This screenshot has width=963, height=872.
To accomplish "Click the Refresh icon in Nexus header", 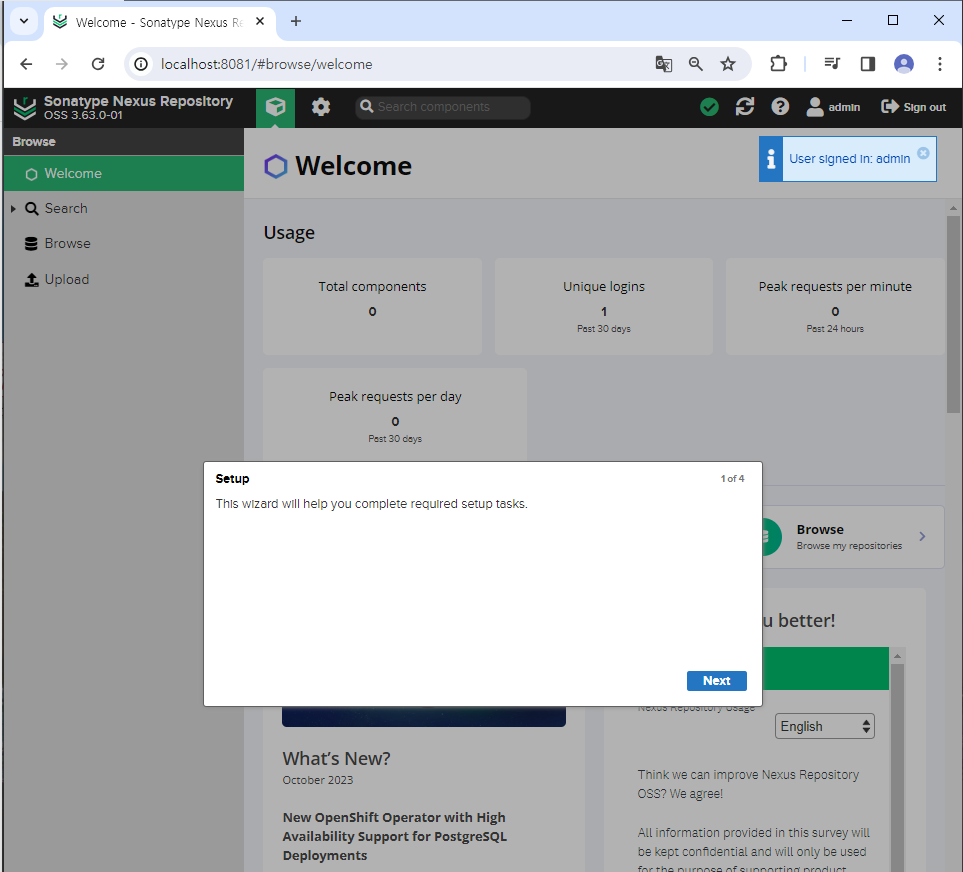I will click(745, 107).
